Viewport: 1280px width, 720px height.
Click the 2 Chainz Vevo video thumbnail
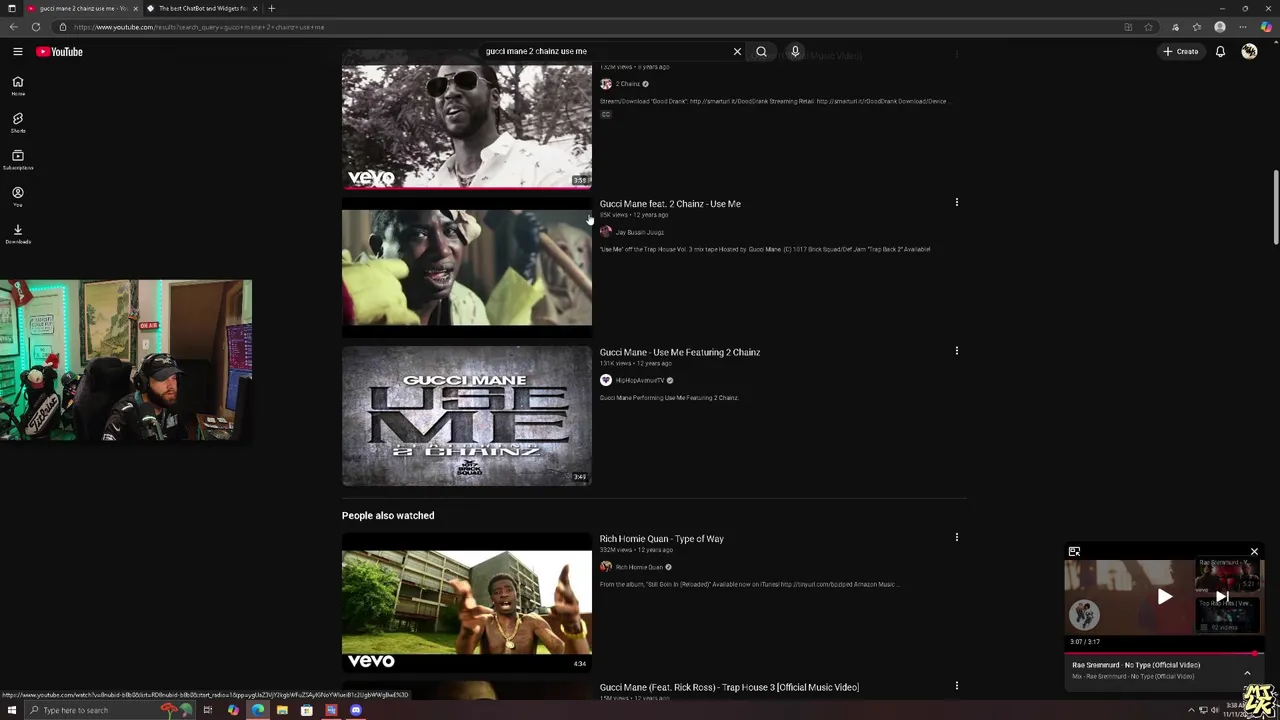(x=467, y=121)
